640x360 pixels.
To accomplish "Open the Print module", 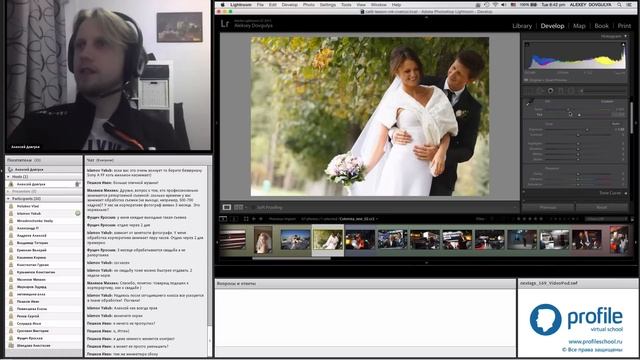I will click(624, 26).
